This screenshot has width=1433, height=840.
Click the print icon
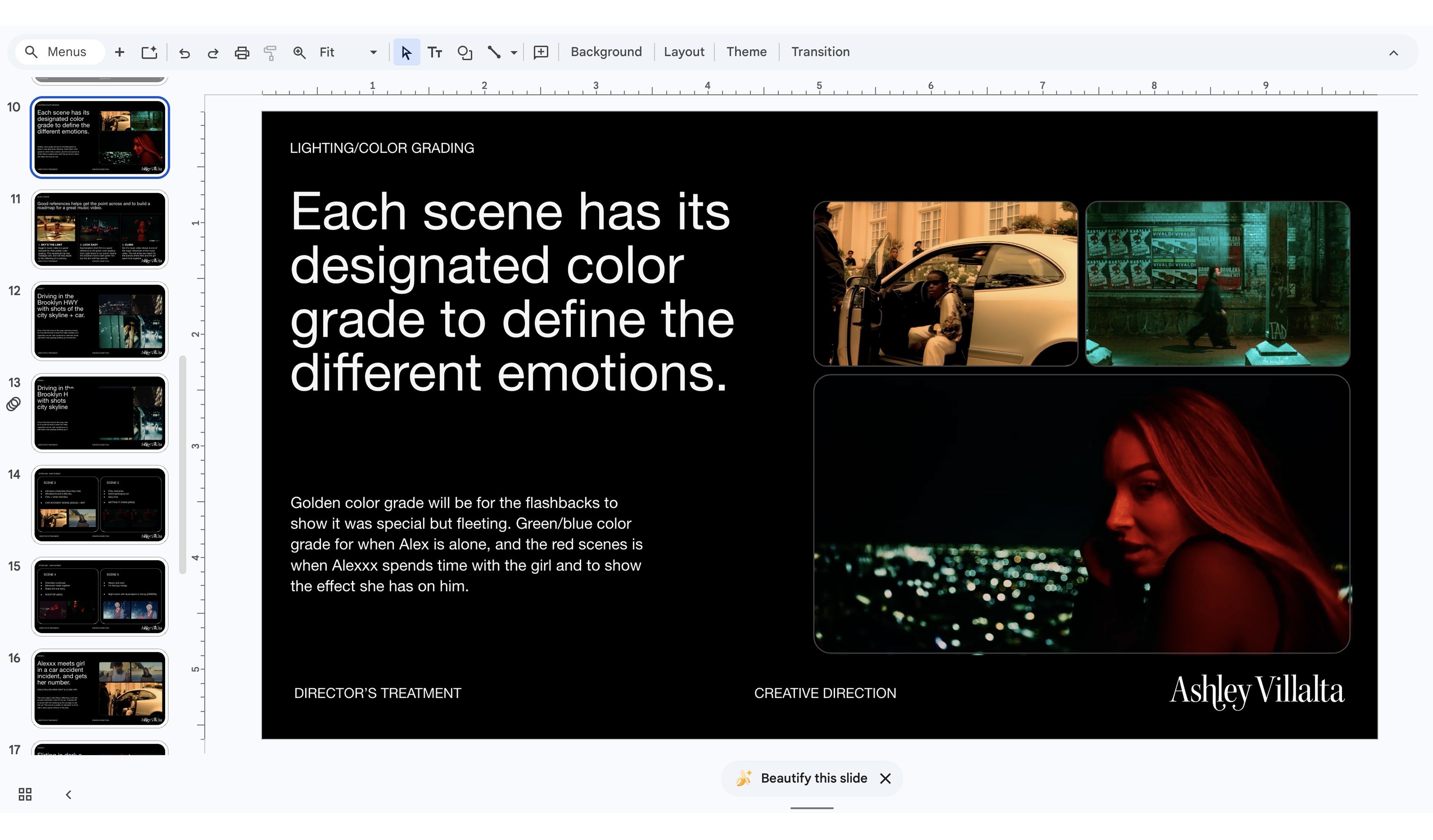242,53
